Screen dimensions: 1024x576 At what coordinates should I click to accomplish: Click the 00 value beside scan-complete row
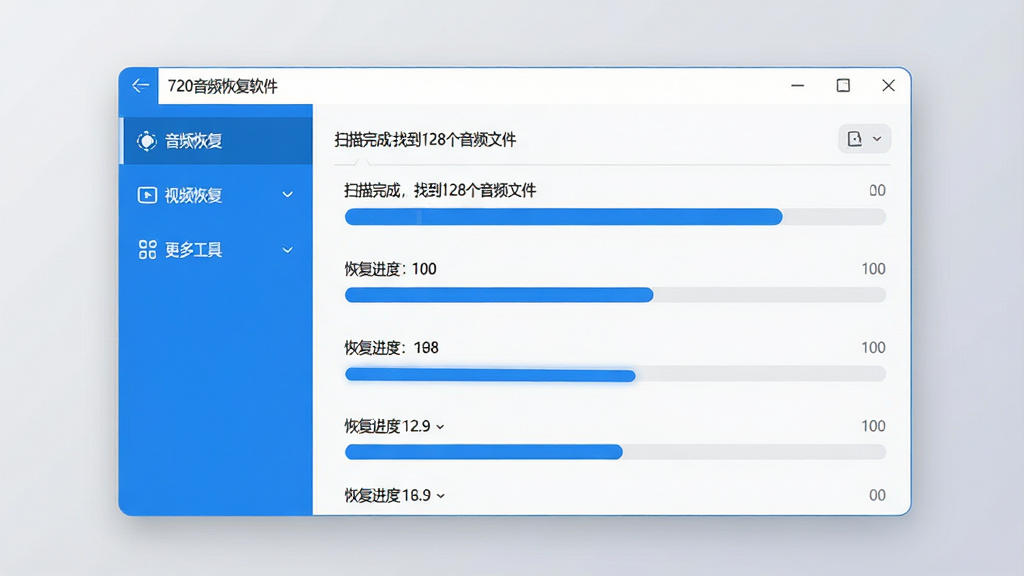pos(877,190)
